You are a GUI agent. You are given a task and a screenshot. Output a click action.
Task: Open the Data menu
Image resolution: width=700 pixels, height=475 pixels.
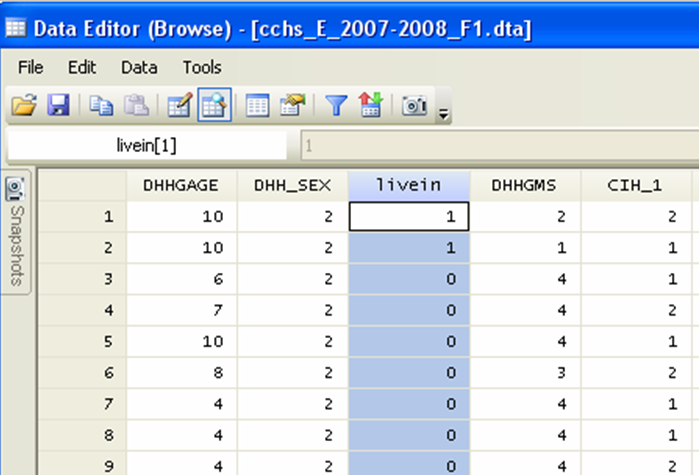[139, 67]
